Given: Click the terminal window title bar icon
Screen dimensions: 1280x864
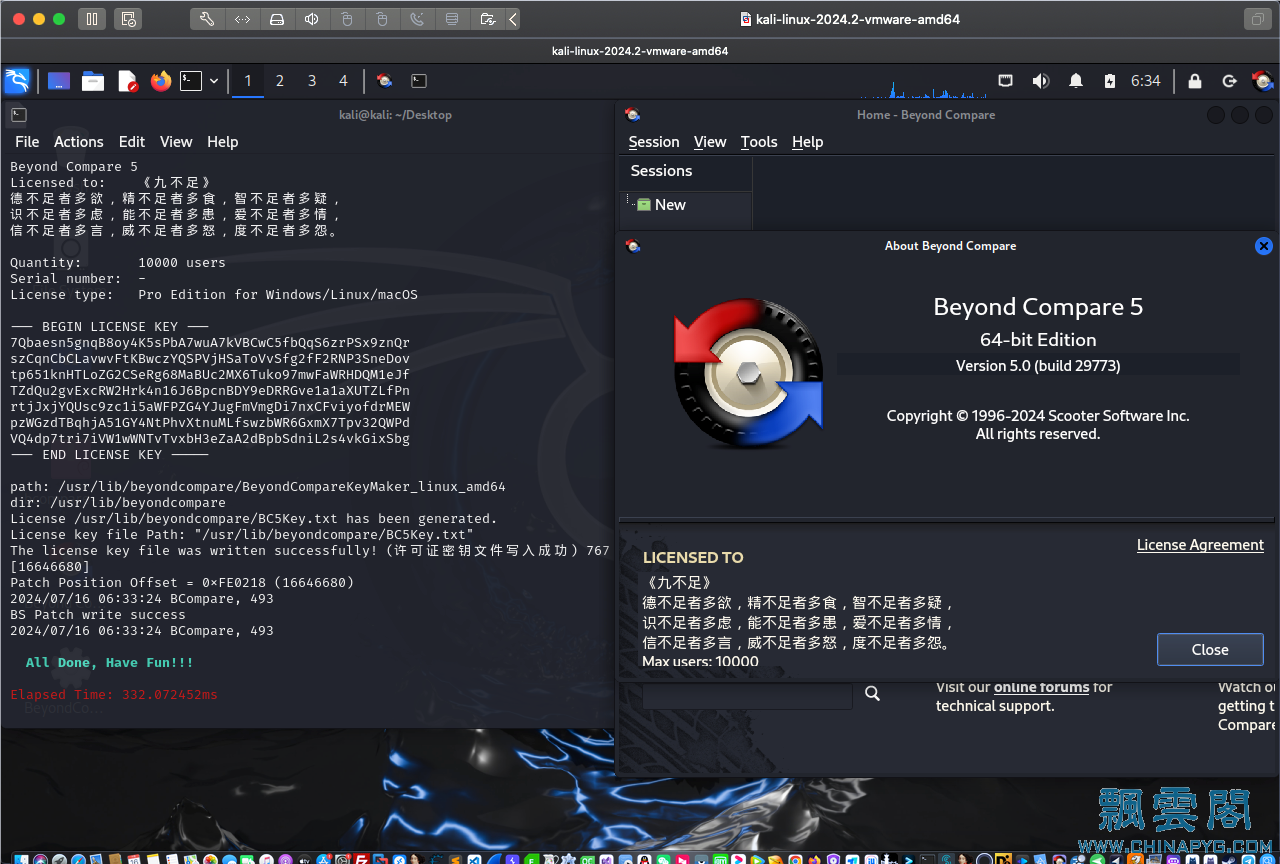Looking at the screenshot, I should [18, 115].
